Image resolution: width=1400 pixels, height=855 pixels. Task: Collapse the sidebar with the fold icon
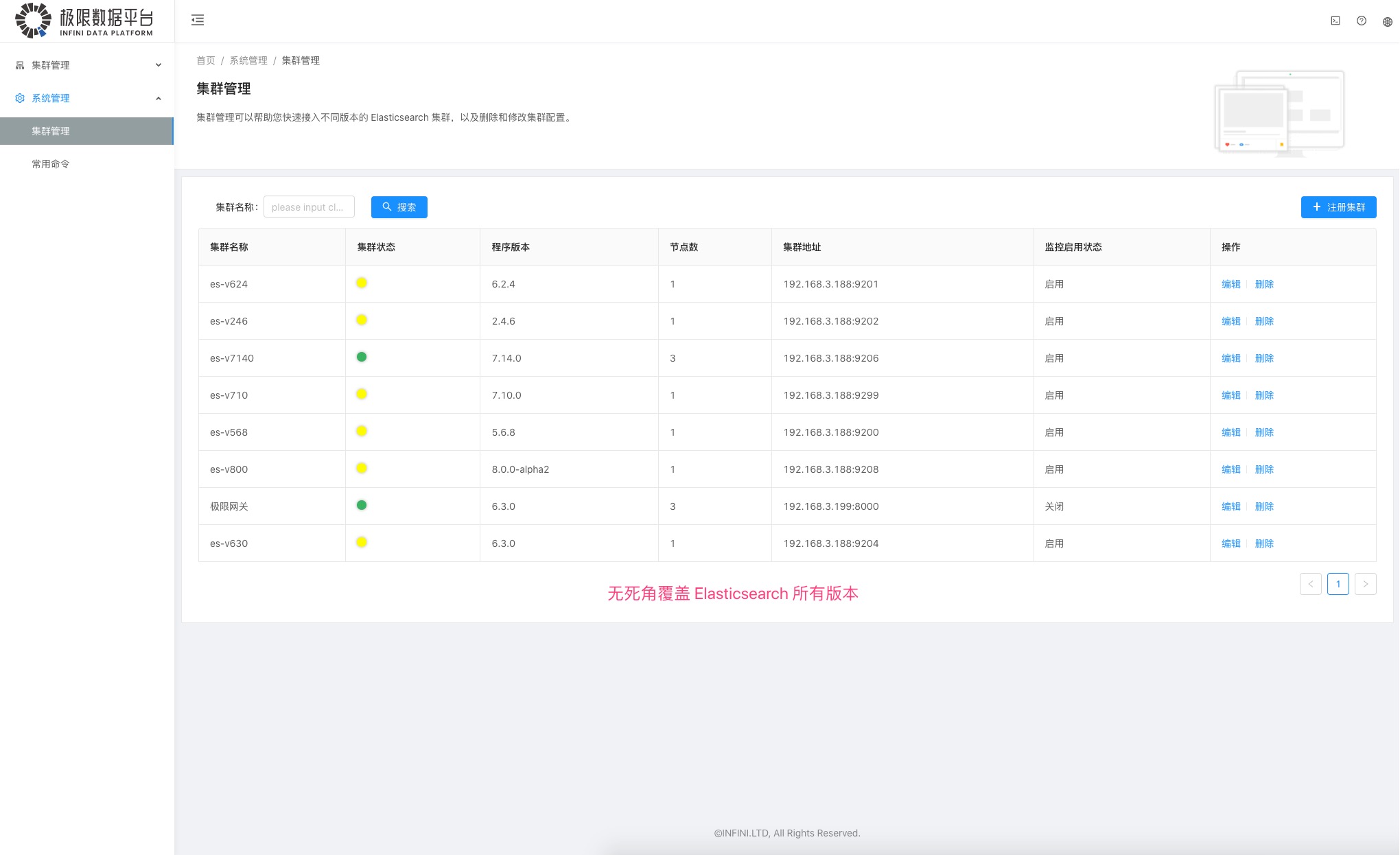(x=198, y=20)
